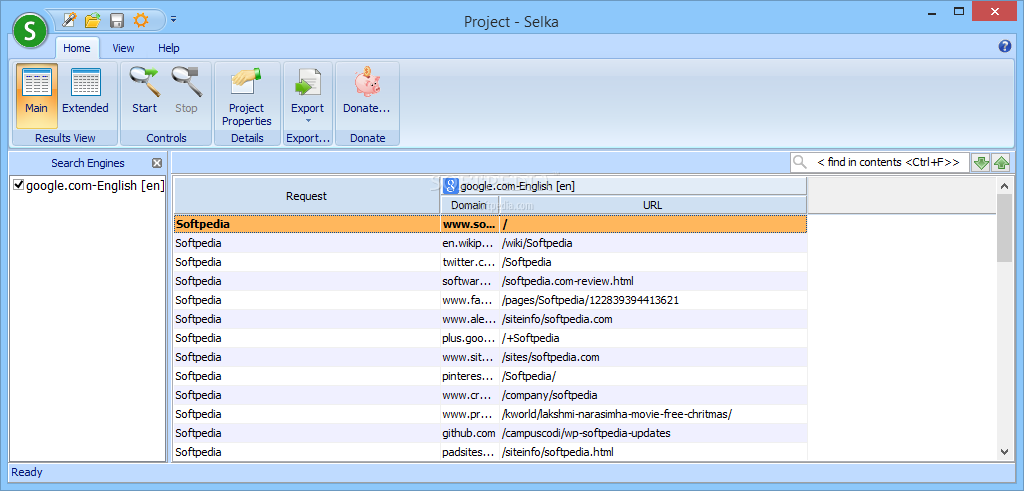Close the Search Engines panel
The height and width of the screenshot is (491, 1024).
[157, 163]
